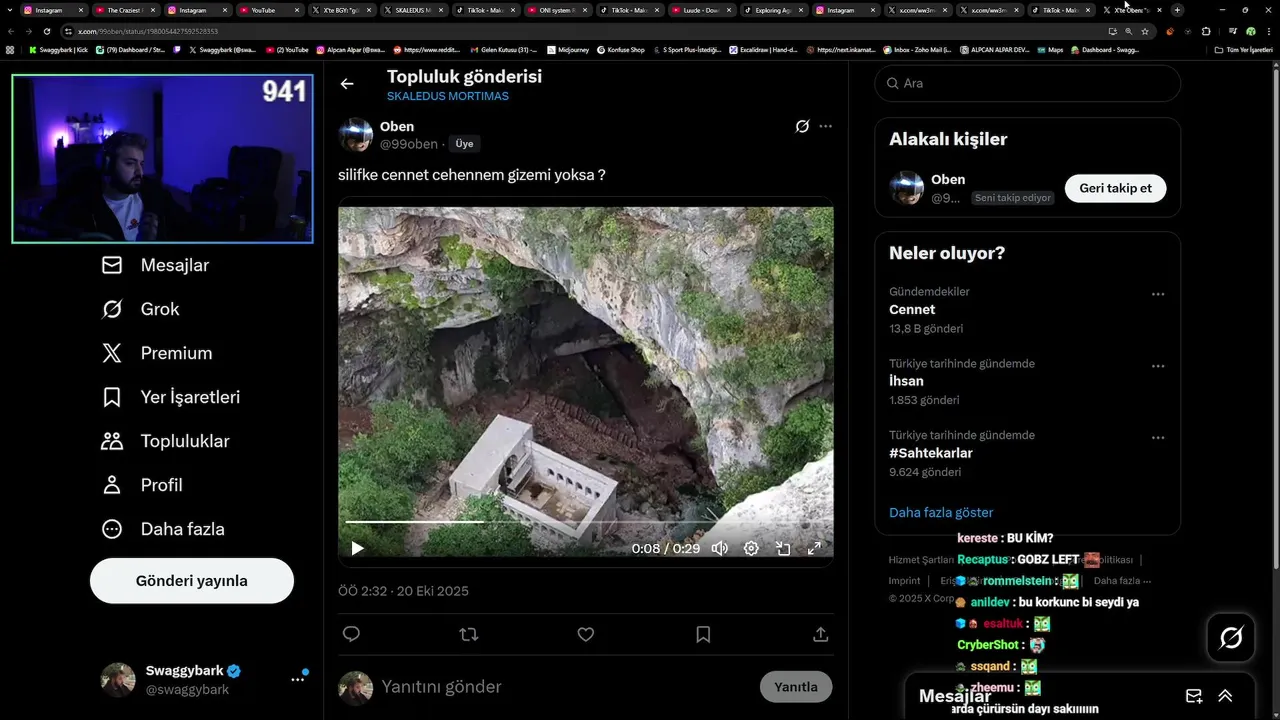1280x720 pixels.
Task: Open Yer İşaretleri in the sidebar
Action: click(x=171, y=397)
